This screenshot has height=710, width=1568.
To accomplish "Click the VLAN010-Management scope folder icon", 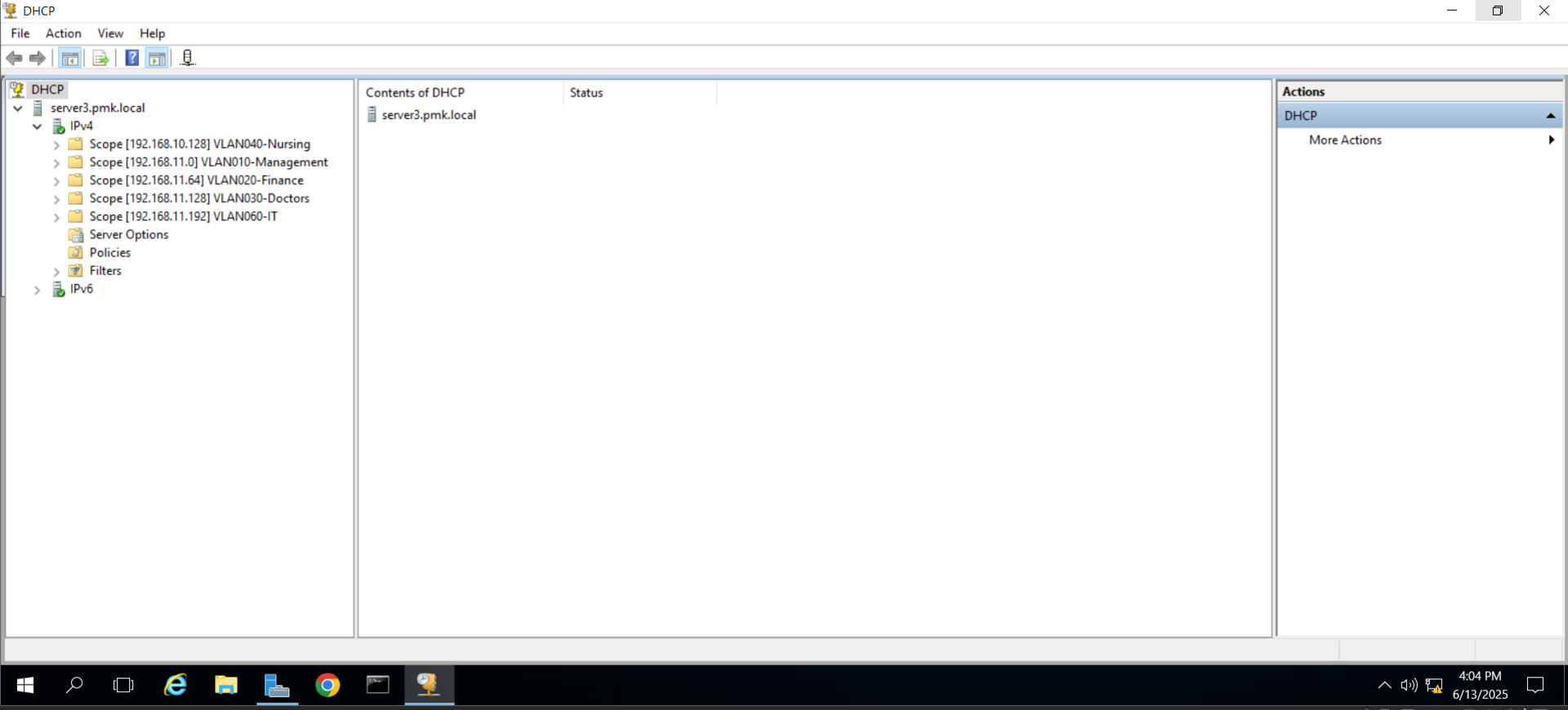I will coord(76,162).
